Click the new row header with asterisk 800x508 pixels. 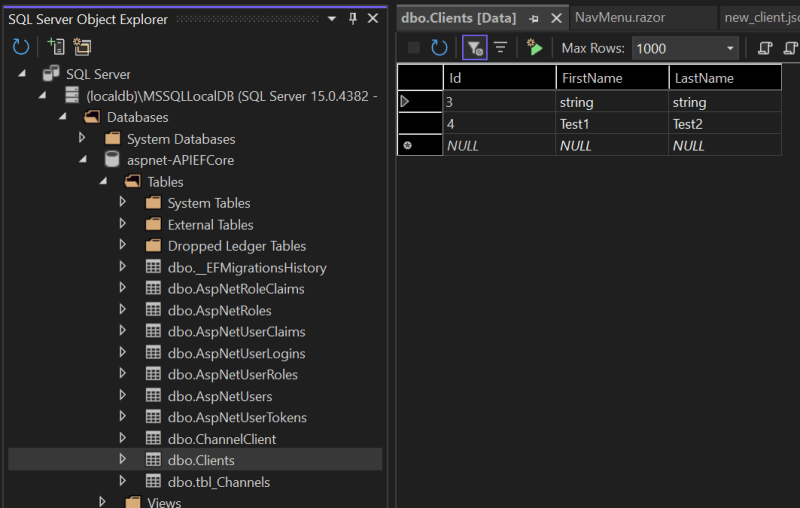click(420, 145)
